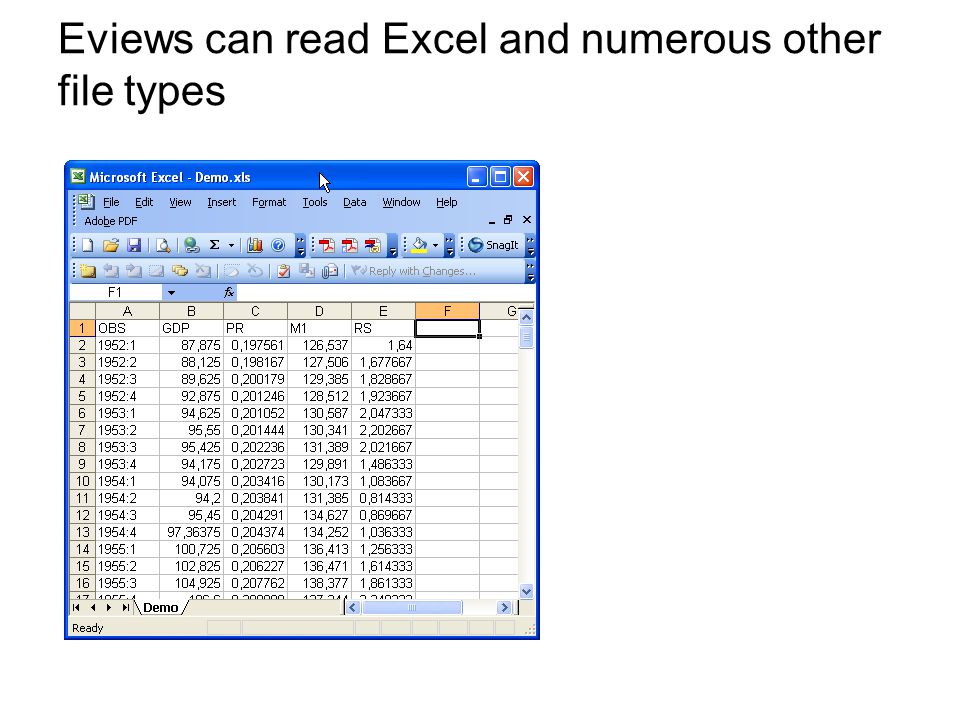The image size is (960, 720).
Task: Click the Previous Comment icon
Action: pyautogui.click(x=111, y=271)
